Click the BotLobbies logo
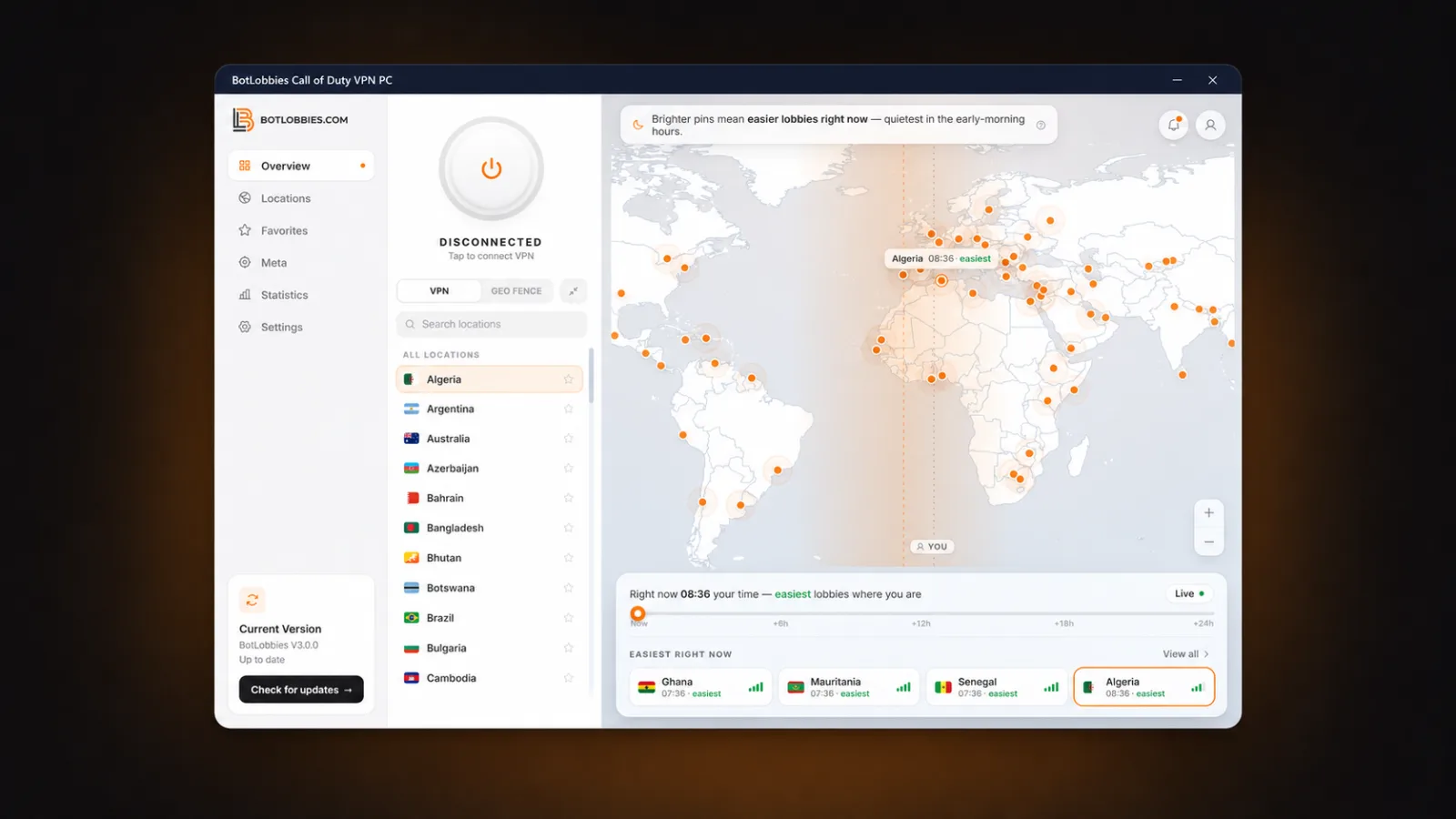The width and height of the screenshot is (1456, 819). point(290,119)
